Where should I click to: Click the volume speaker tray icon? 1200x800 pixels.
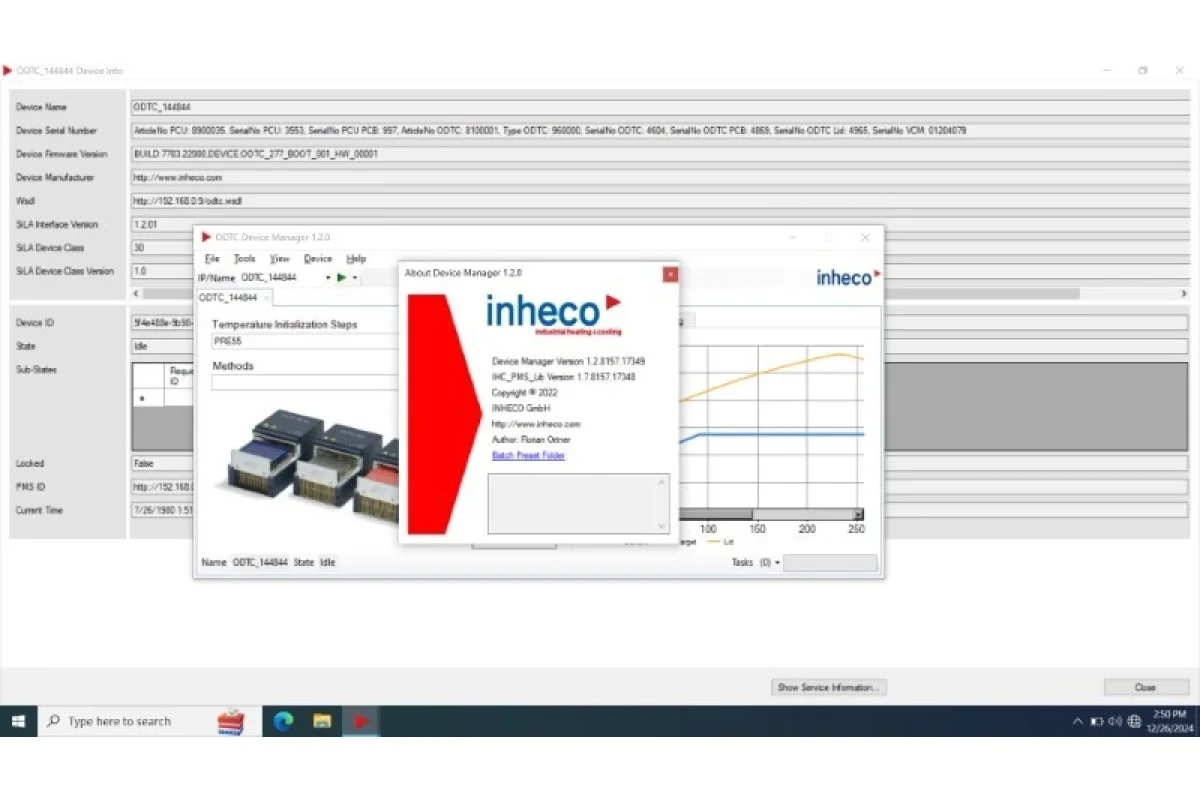point(1115,721)
